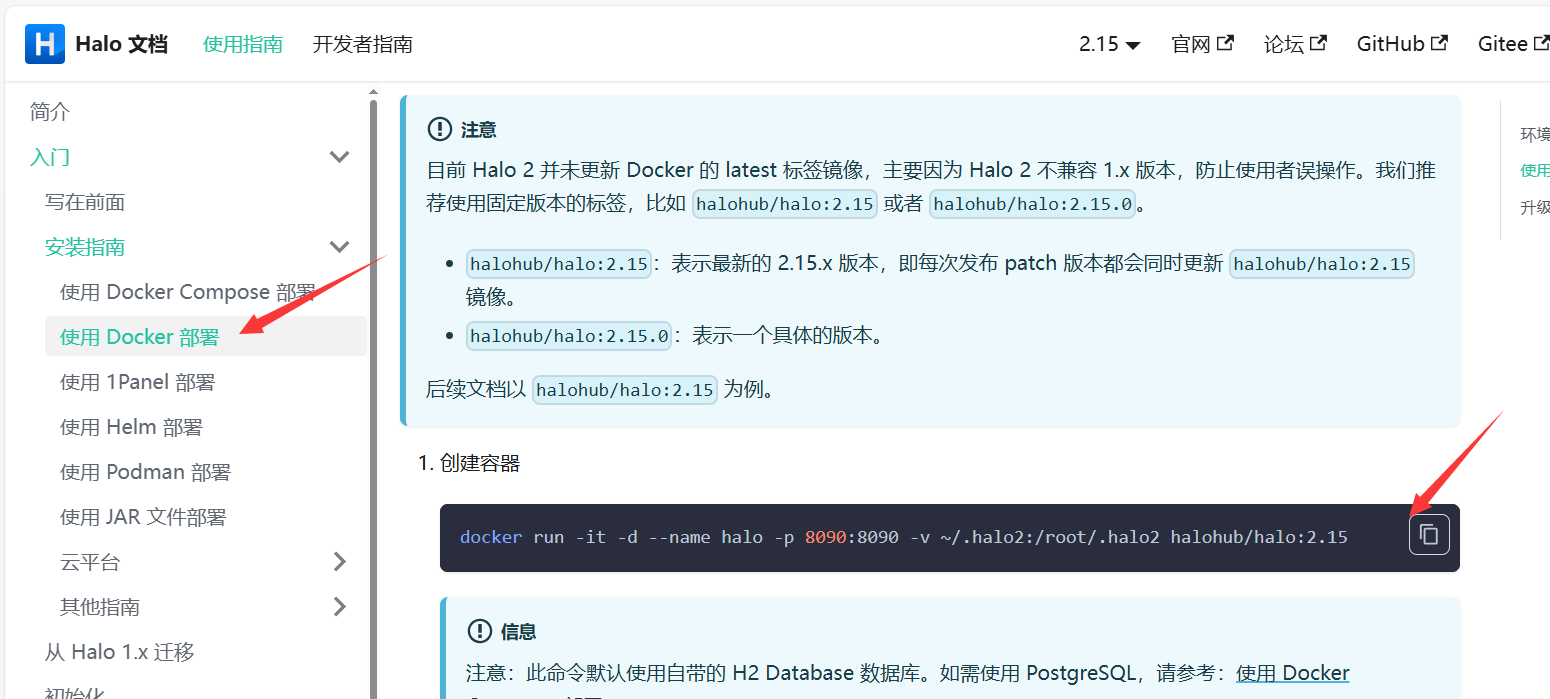
Task: Click the docker run code block
Action: (950, 538)
